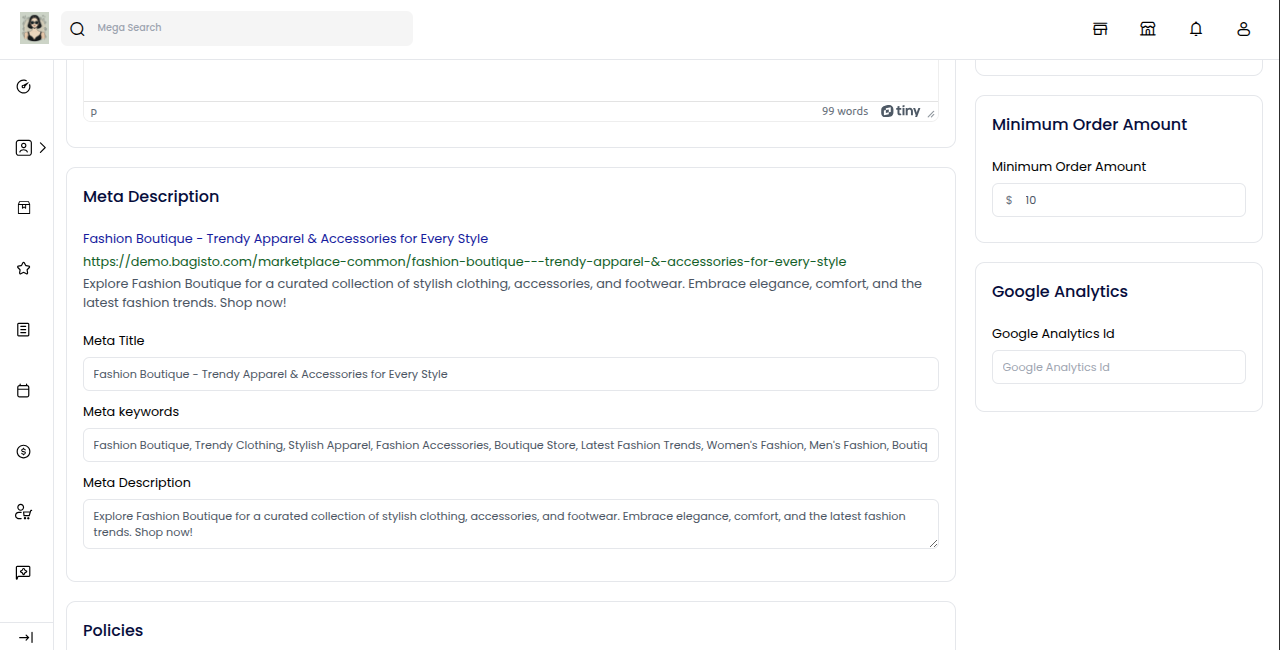Open the chat feedback icon in sidebar

(x=23, y=571)
